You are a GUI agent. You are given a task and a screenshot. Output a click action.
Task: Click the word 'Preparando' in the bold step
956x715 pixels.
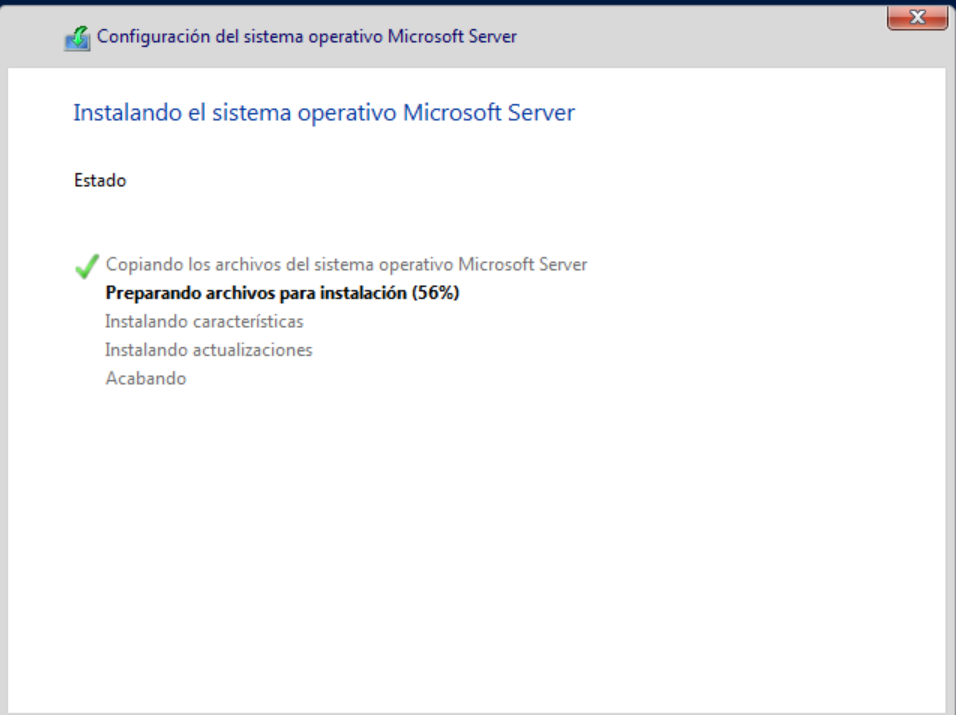click(153, 293)
